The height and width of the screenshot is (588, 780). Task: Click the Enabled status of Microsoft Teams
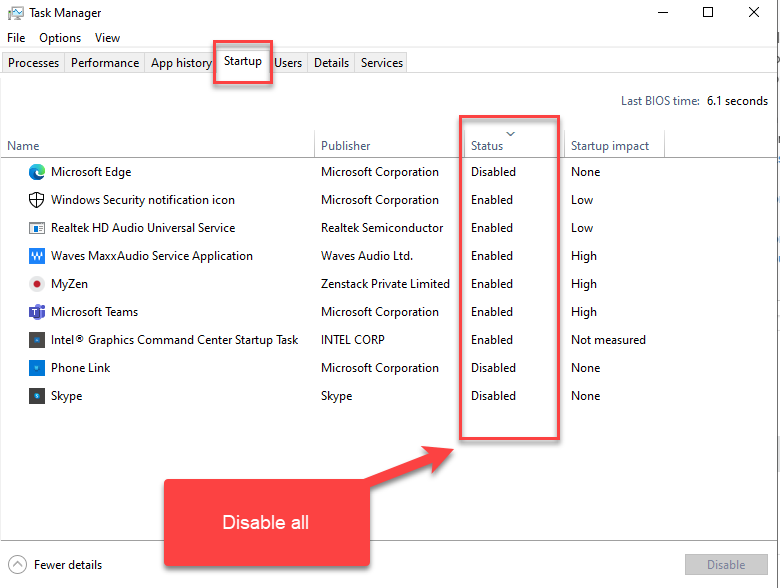(x=491, y=312)
